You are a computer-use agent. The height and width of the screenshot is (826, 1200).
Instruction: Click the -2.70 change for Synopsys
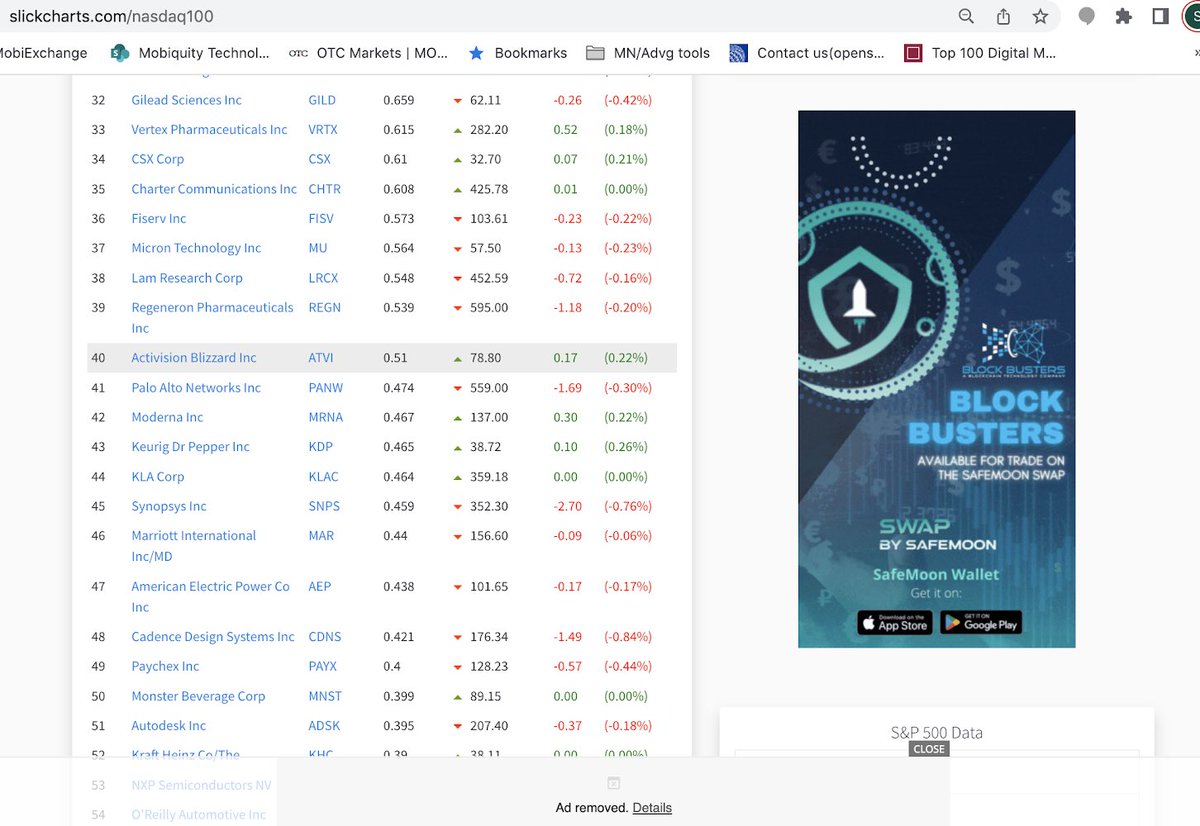pos(568,507)
